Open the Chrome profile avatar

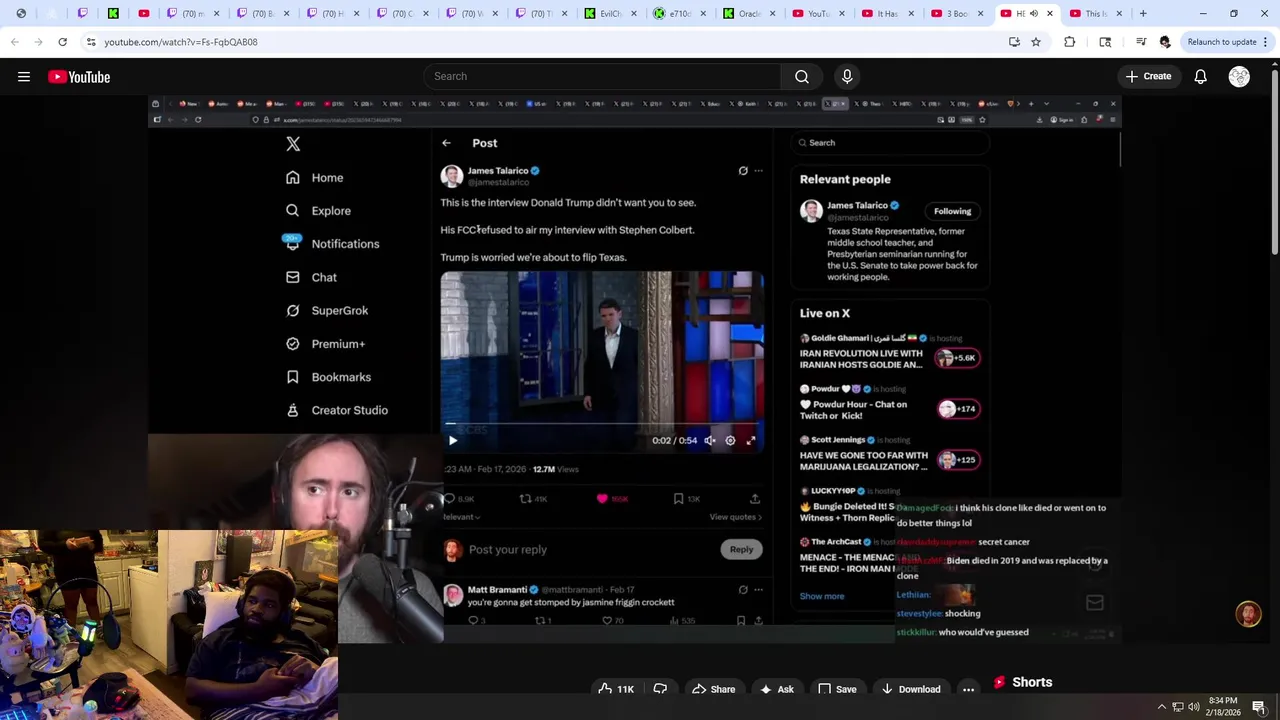pos(1165,42)
